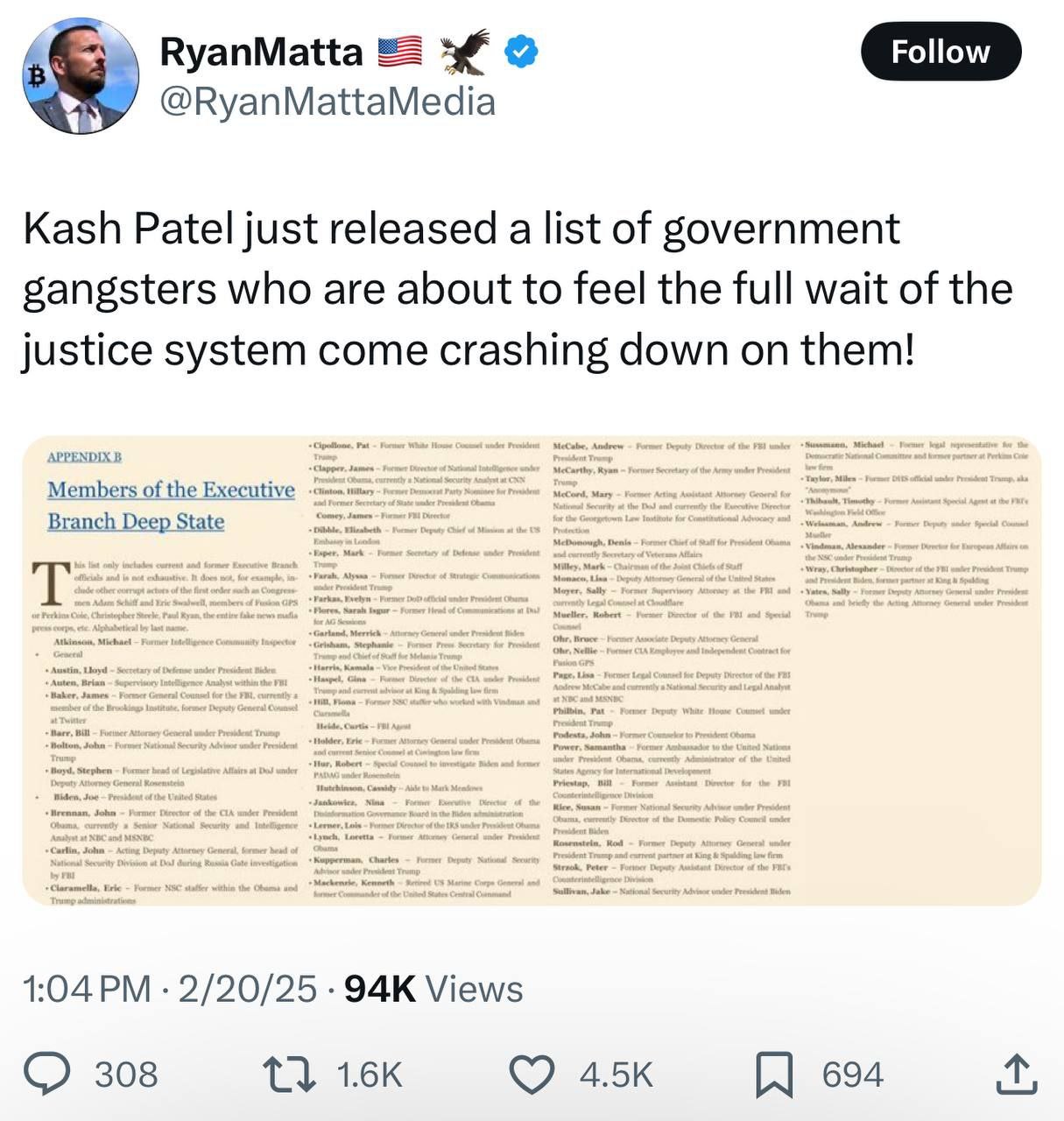Click the 4.5K likes count
The height and width of the screenshot is (1121, 1064).
coord(616,1075)
